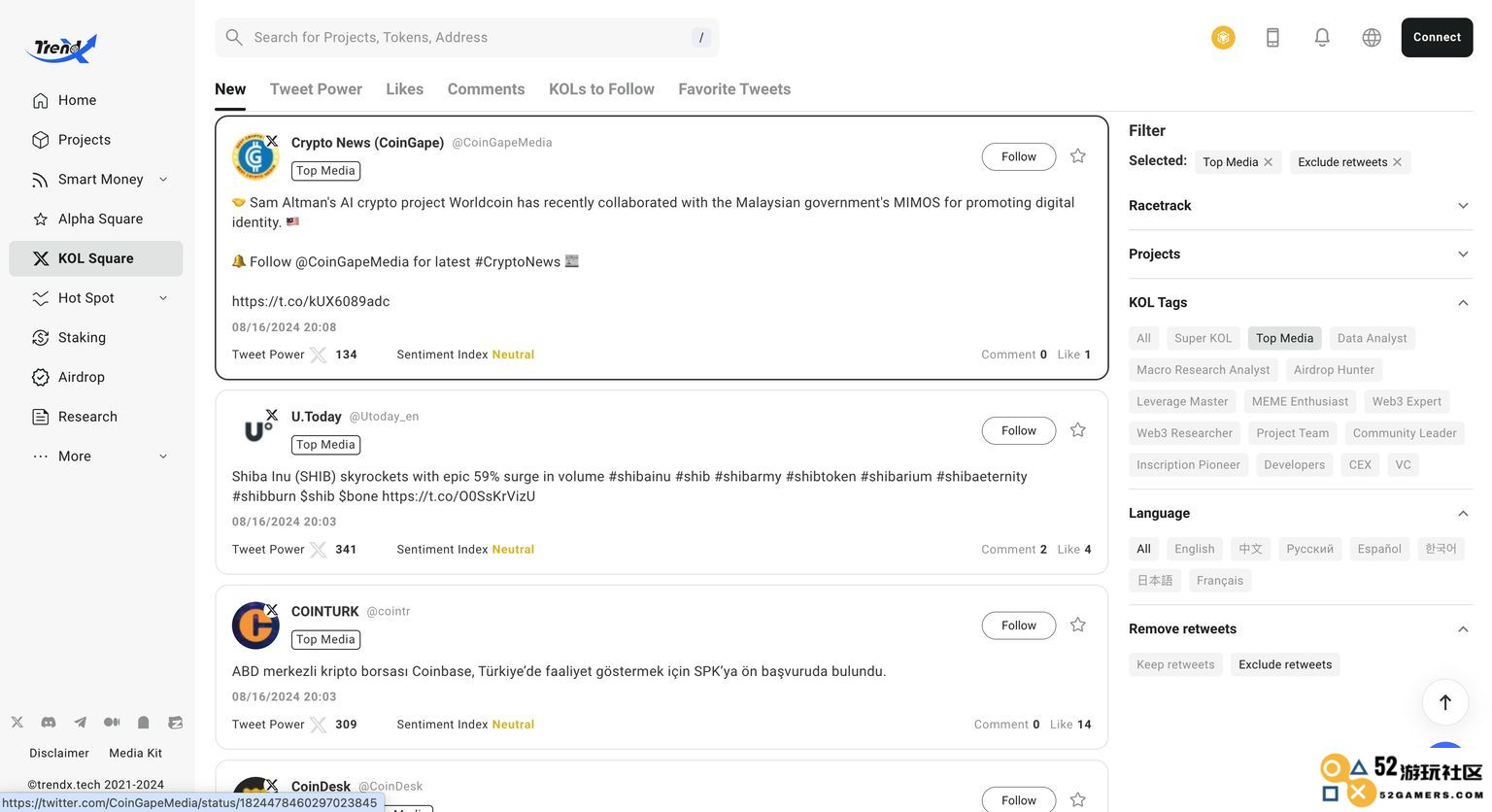Focus the Projects, Tokens, Address search field

point(467,37)
